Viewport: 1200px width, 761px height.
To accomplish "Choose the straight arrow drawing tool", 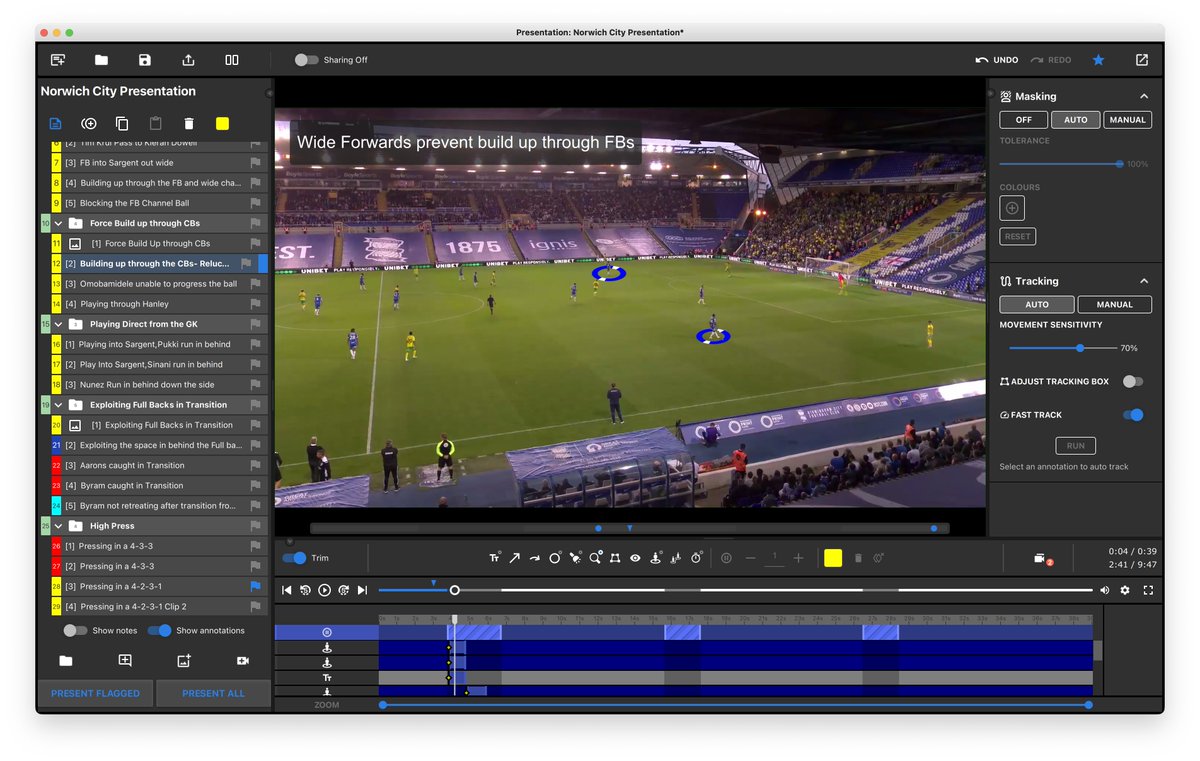I will coord(514,558).
